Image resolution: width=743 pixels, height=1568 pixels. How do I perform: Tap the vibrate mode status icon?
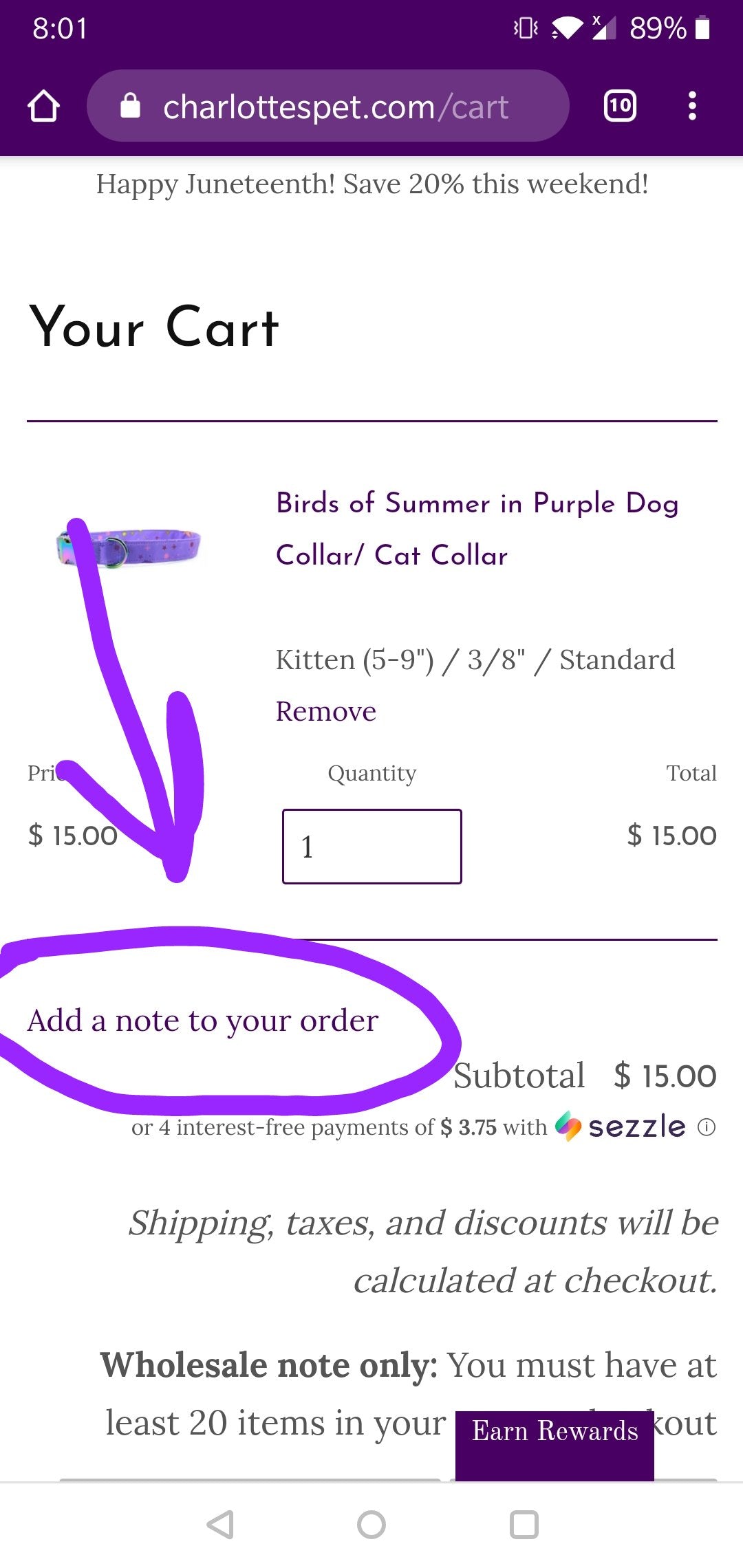click(526, 29)
